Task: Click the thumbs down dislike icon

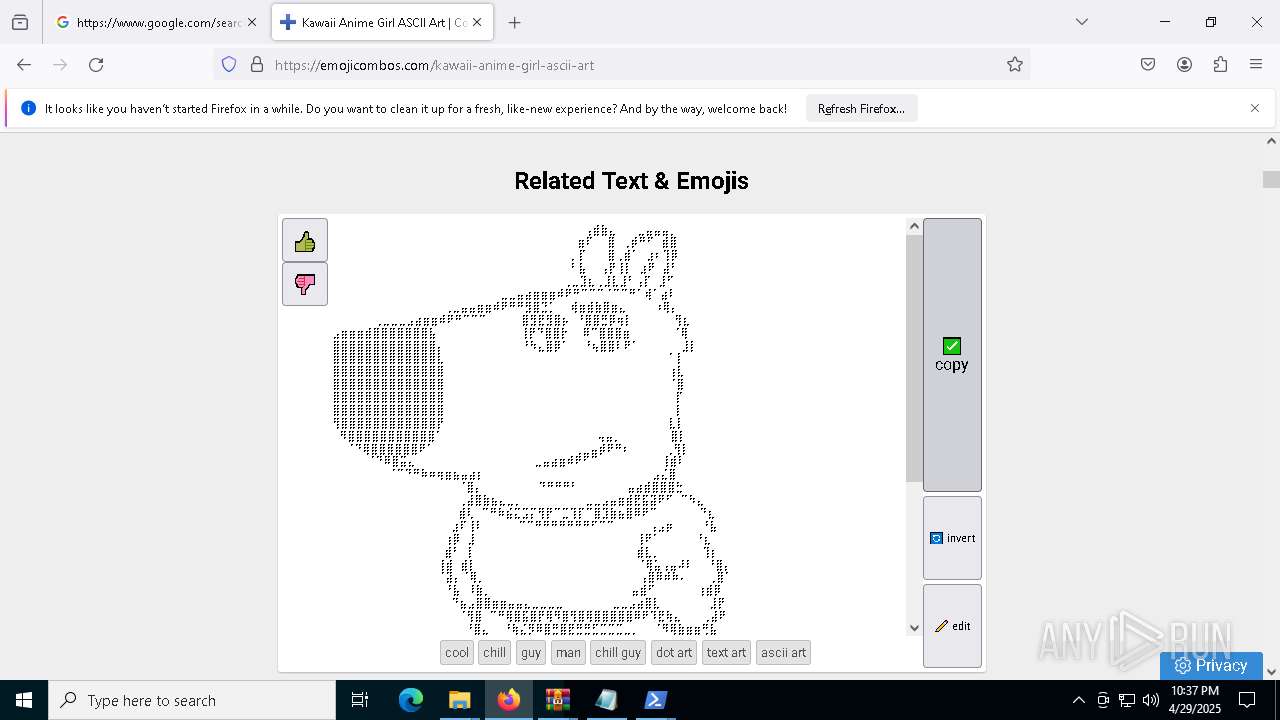Action: tap(305, 284)
